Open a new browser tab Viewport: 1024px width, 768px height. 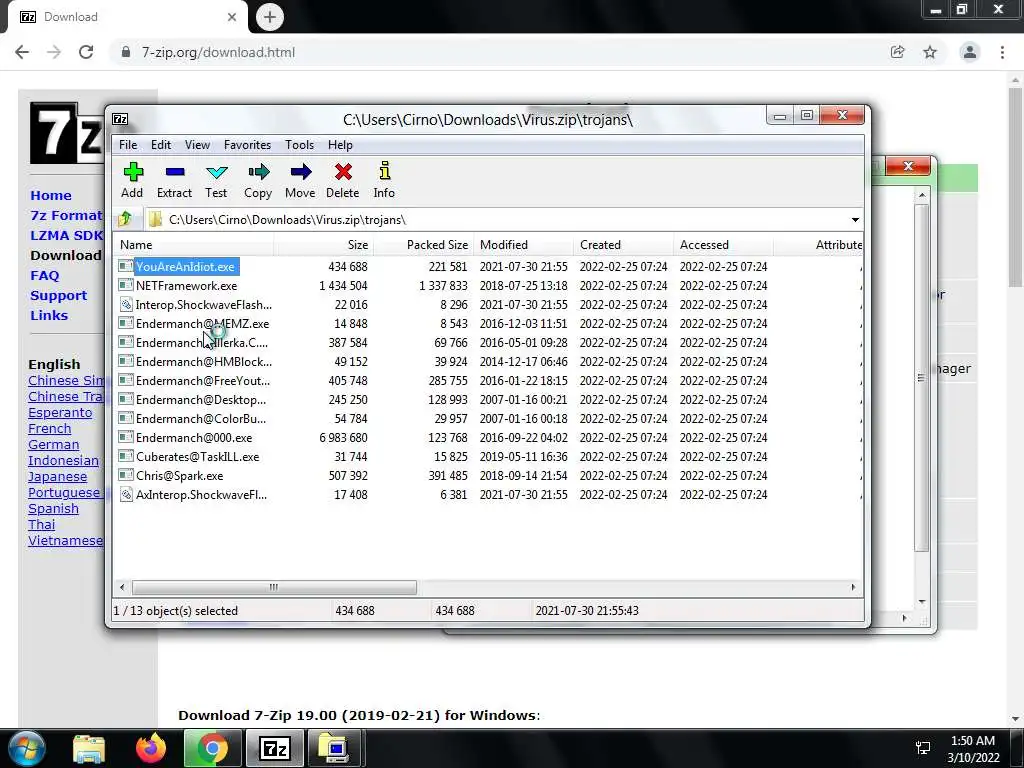pyautogui.click(x=270, y=17)
